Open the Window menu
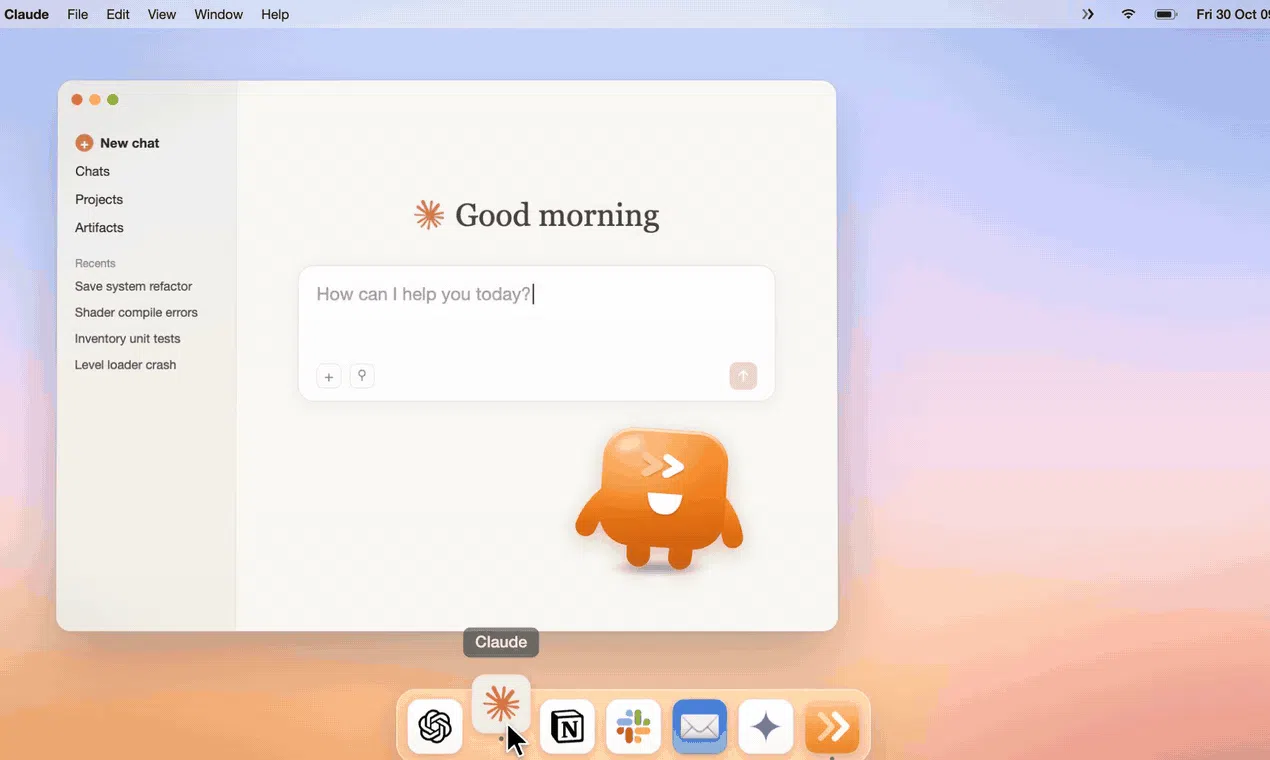The height and width of the screenshot is (760, 1270). point(218,14)
